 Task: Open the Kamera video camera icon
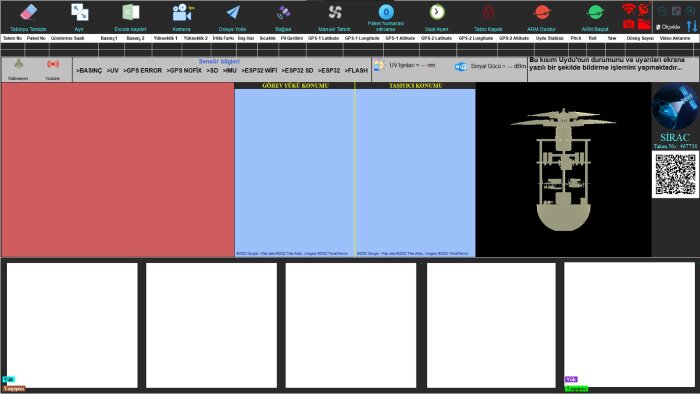[x=182, y=13]
